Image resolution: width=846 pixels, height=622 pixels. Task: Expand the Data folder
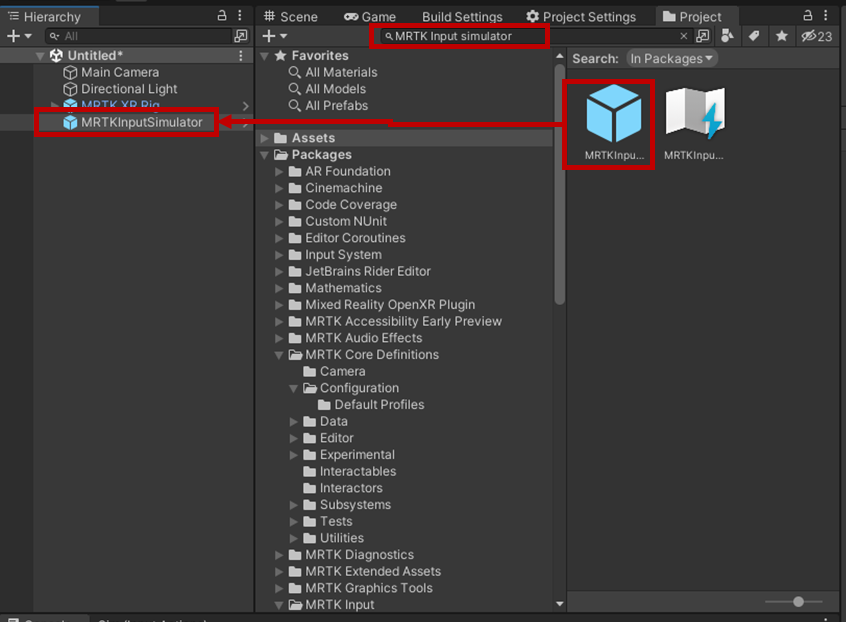pyautogui.click(x=294, y=422)
